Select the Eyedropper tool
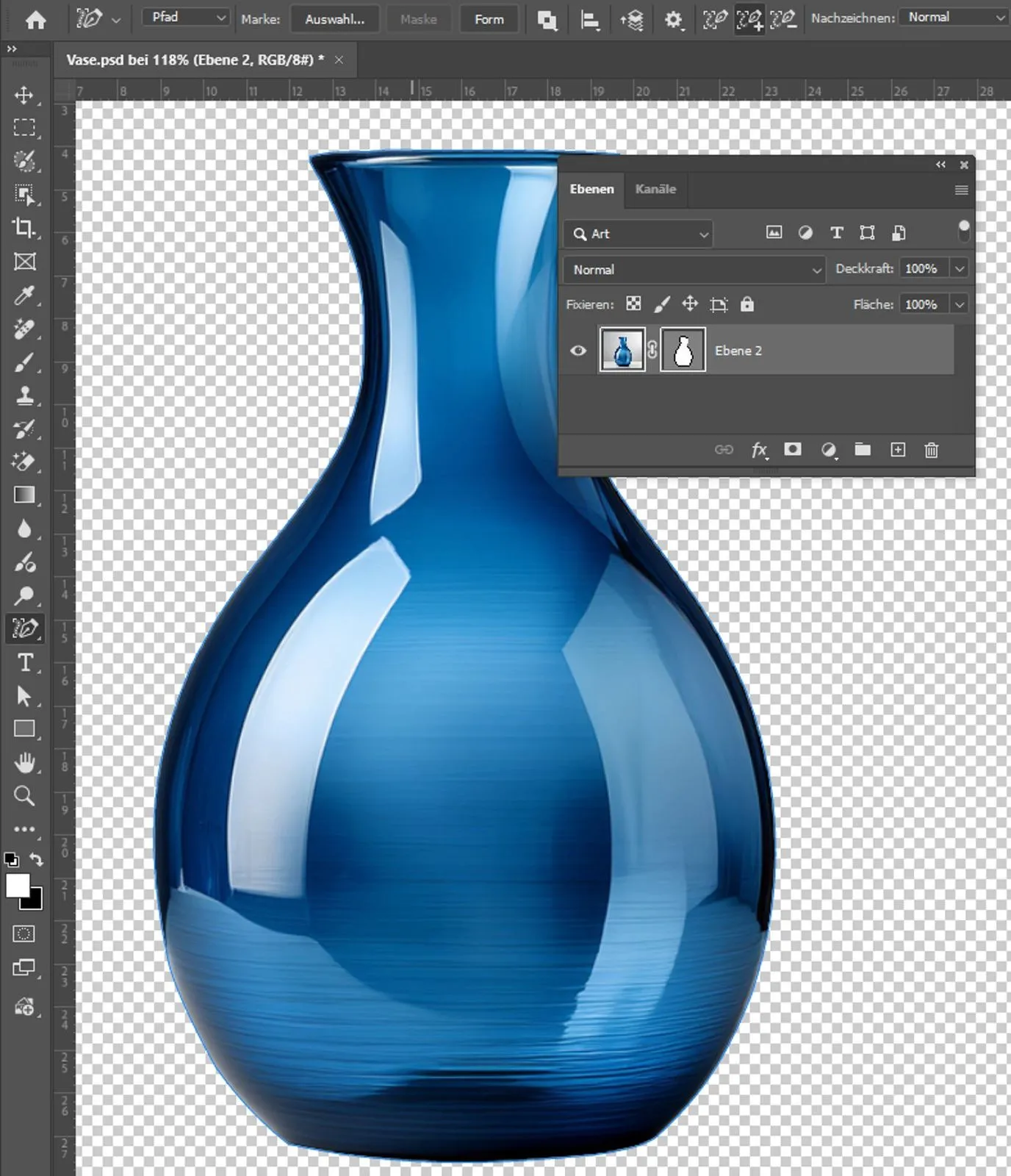1011x1176 pixels. click(24, 295)
